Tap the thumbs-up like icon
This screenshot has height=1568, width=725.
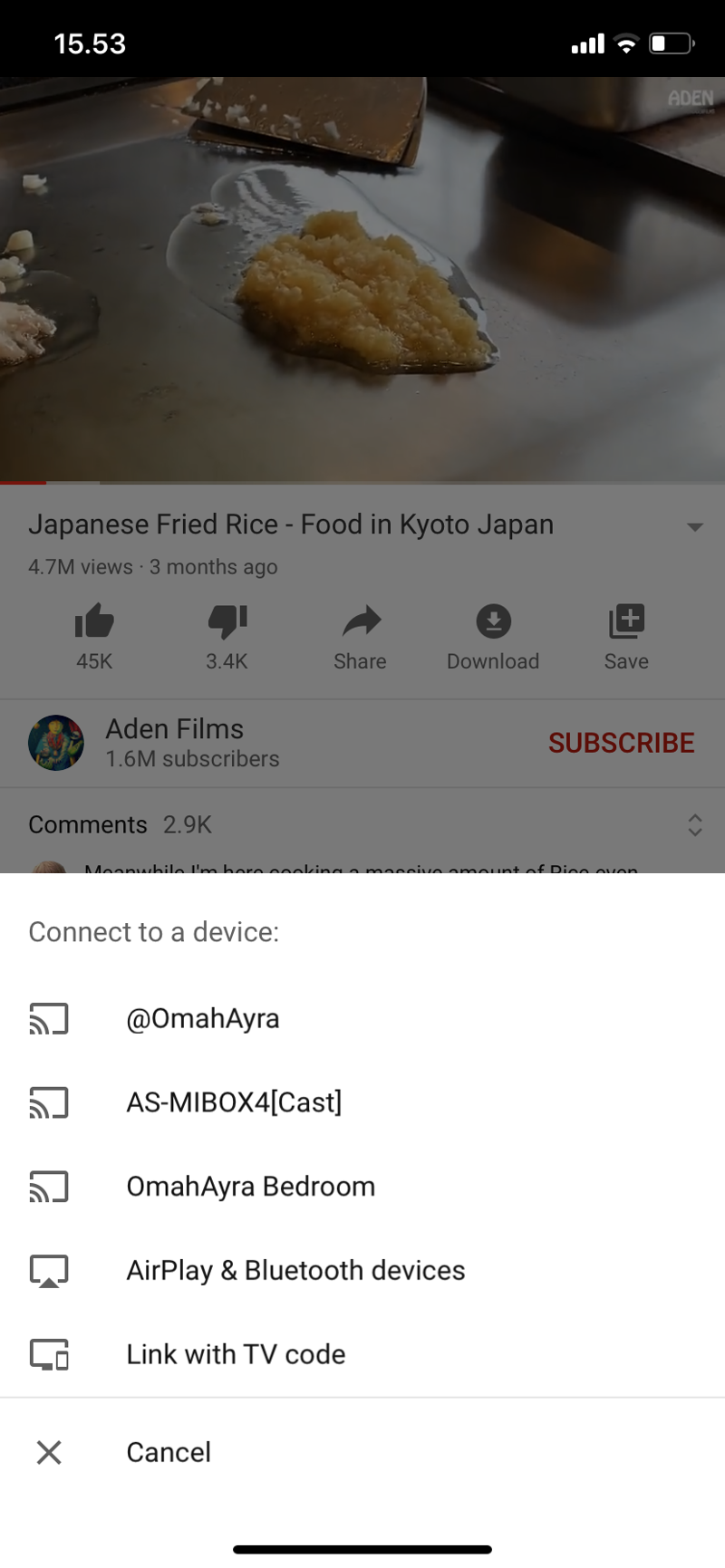pos(94,621)
